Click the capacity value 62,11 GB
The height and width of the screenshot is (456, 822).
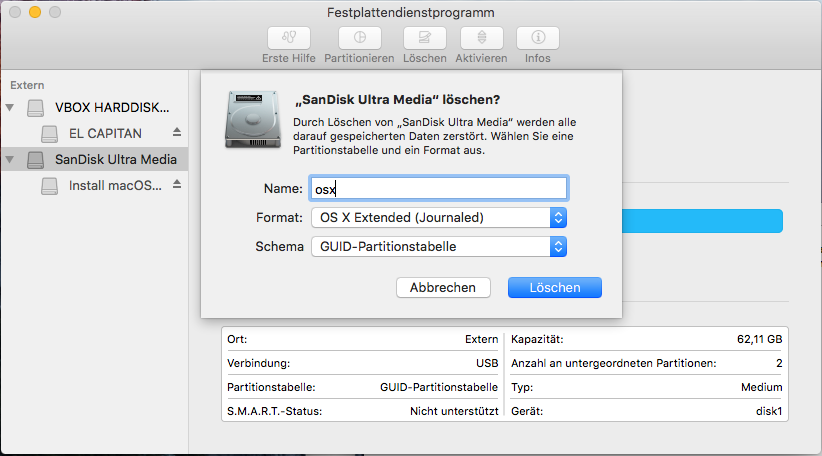759,339
